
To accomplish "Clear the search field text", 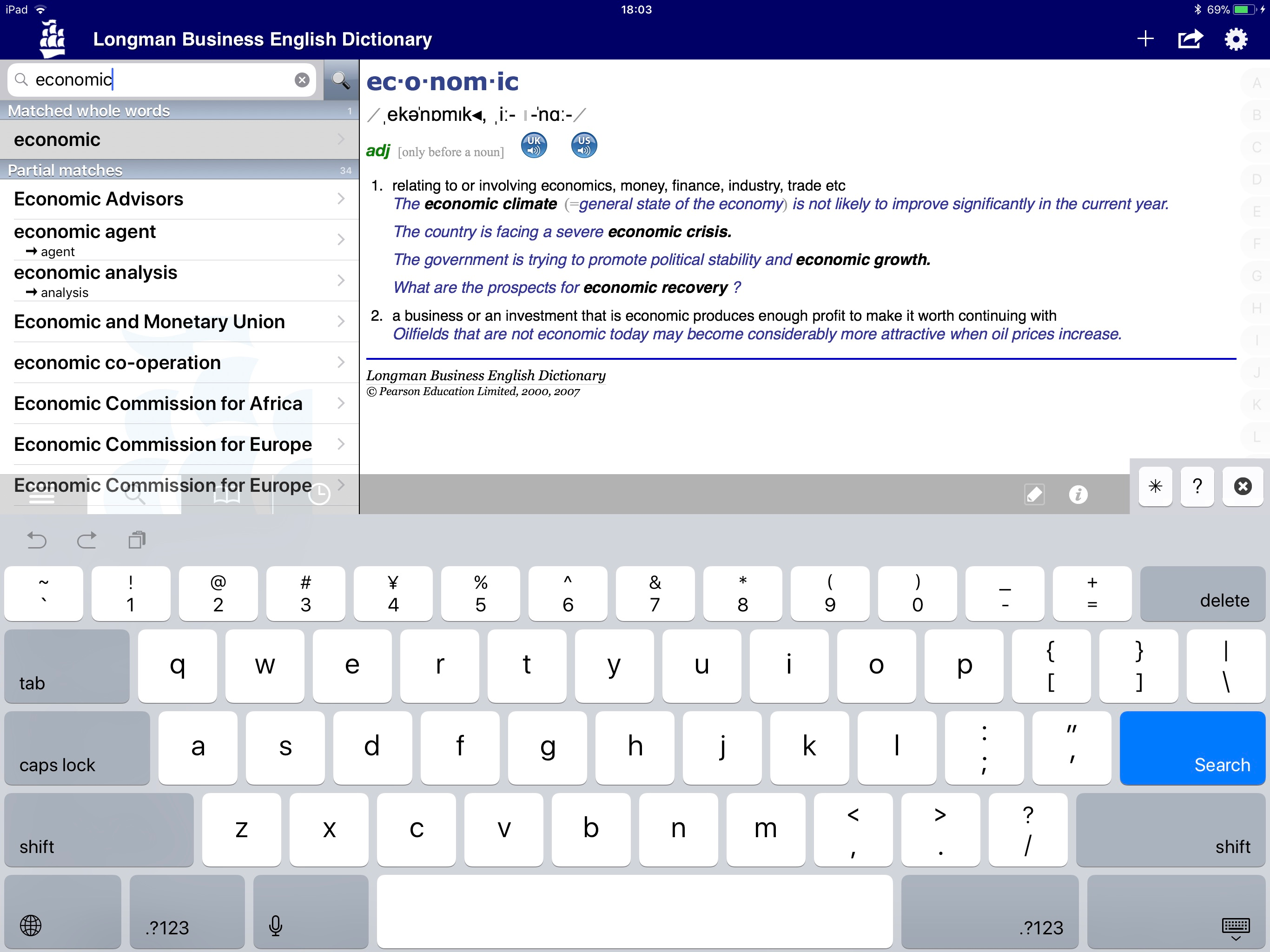I will [x=302, y=80].
